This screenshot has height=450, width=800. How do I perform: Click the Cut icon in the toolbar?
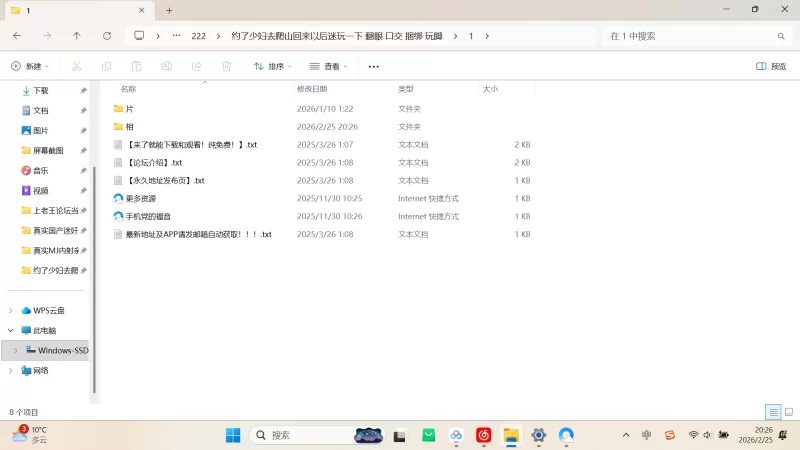(76, 66)
